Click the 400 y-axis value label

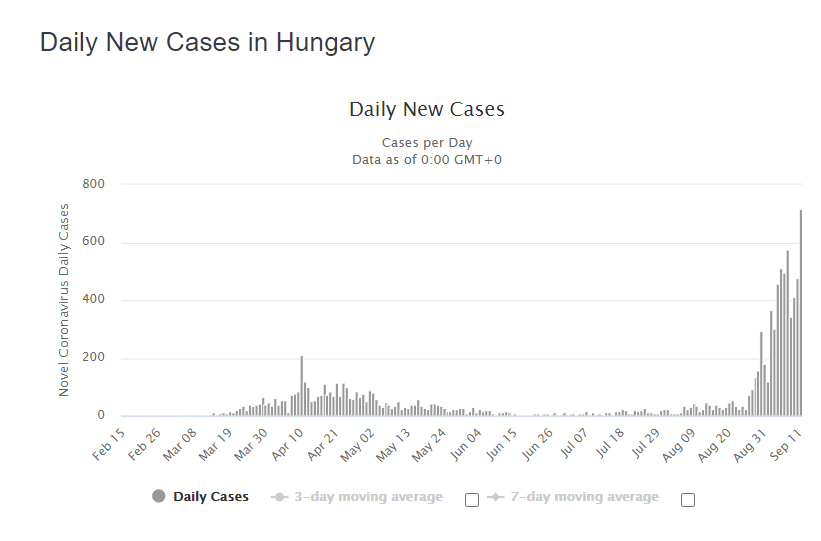click(x=93, y=299)
